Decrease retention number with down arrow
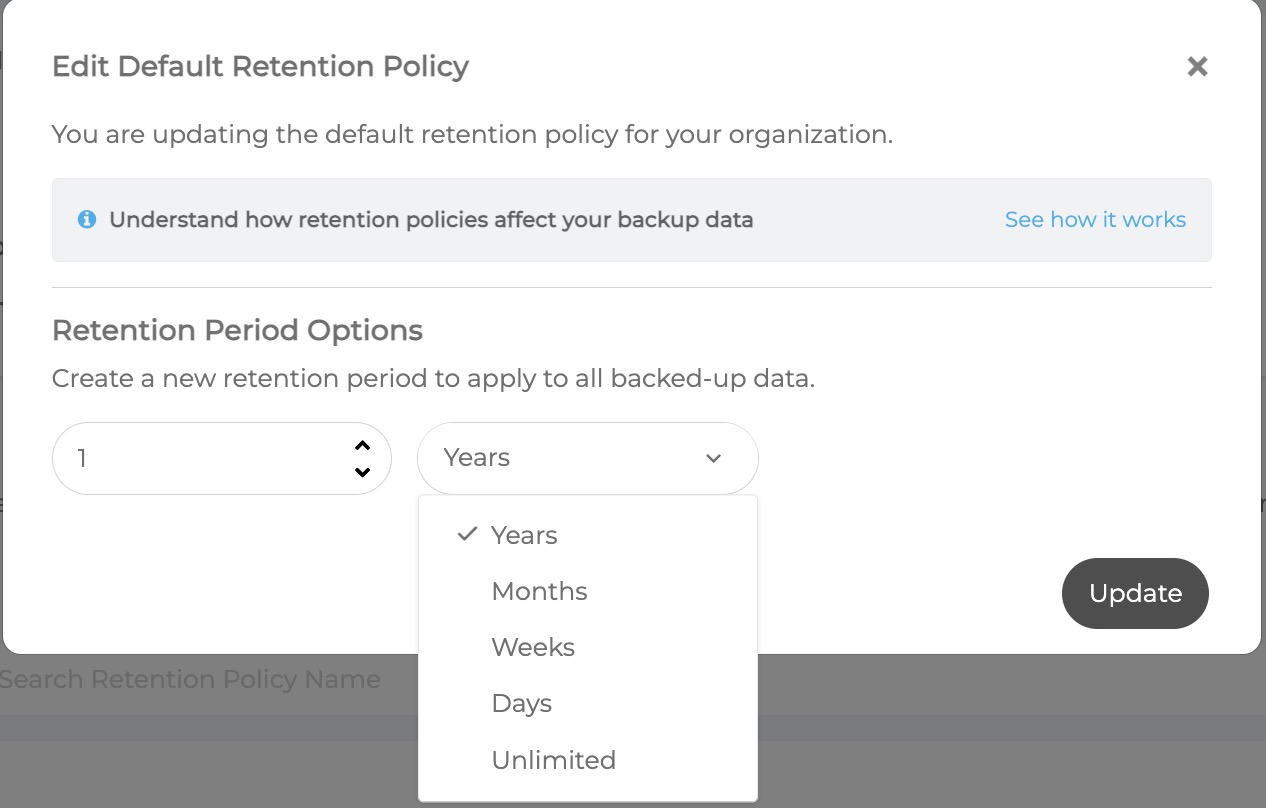The height and width of the screenshot is (808, 1266). [x=363, y=472]
